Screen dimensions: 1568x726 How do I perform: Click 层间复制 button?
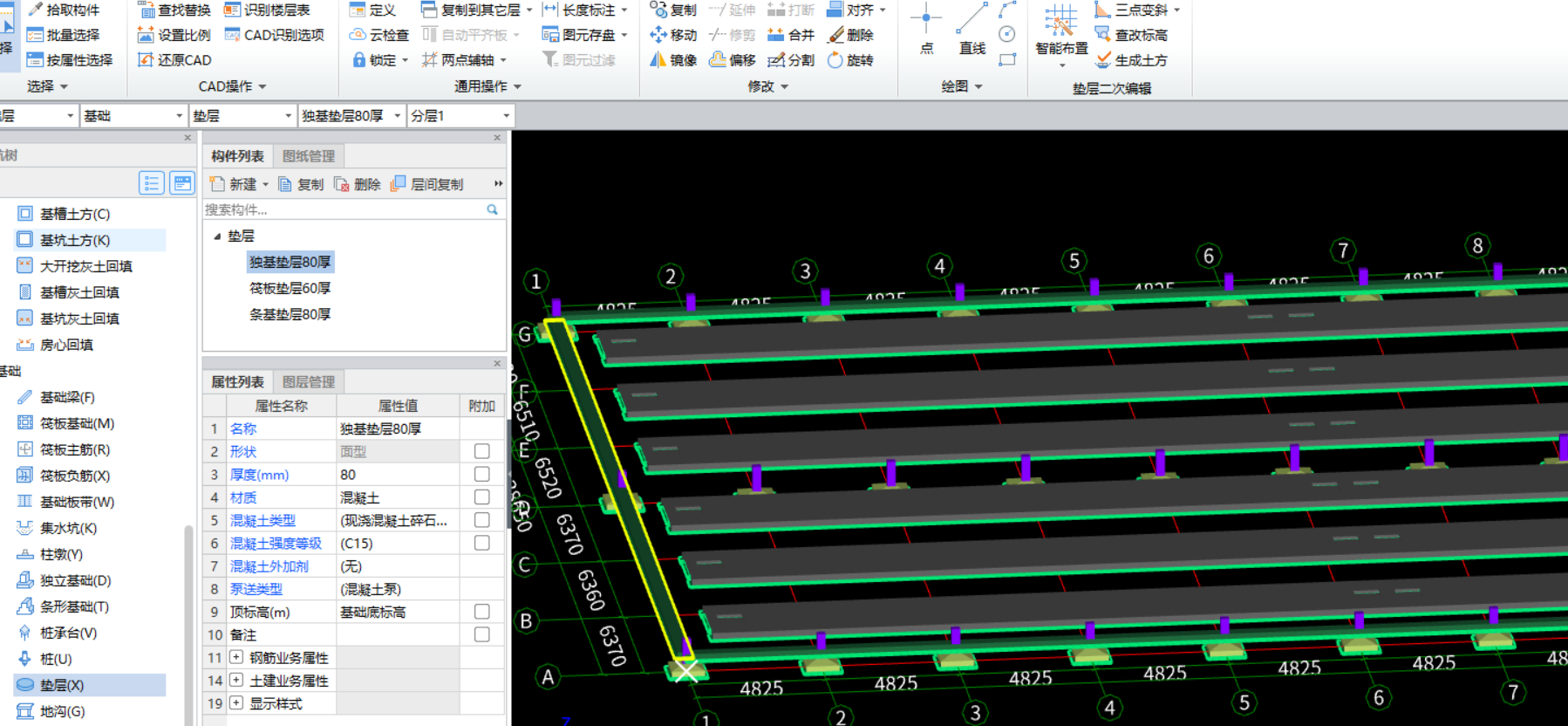tap(427, 184)
